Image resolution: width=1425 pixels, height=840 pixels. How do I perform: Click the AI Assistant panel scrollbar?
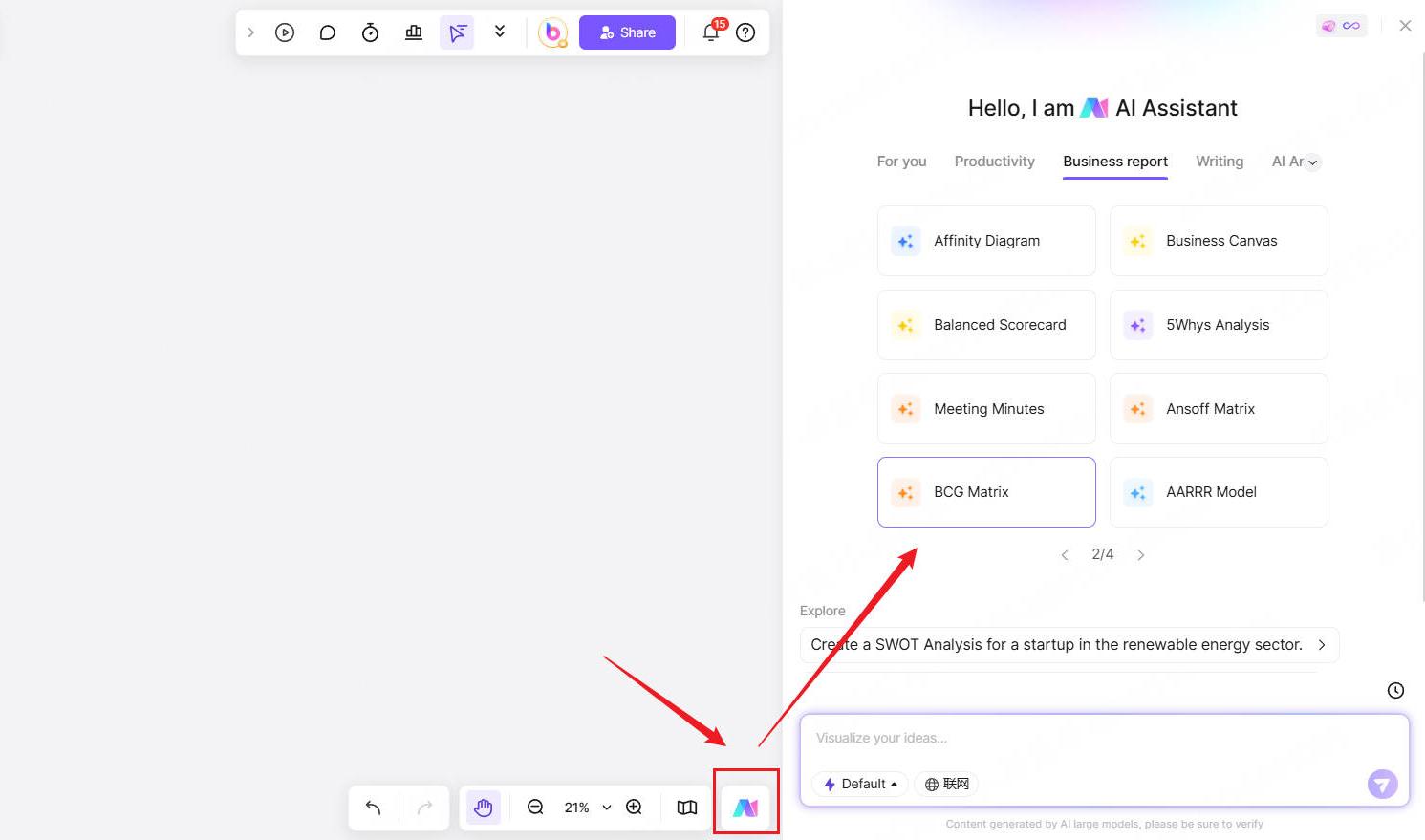[1423, 325]
